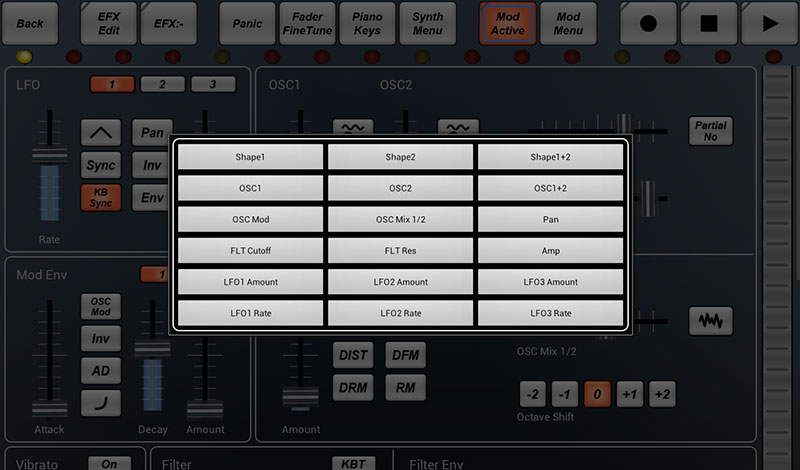The width and height of the screenshot is (800, 470).
Task: Choose Shape1+2 as modulation target
Action: (x=551, y=157)
